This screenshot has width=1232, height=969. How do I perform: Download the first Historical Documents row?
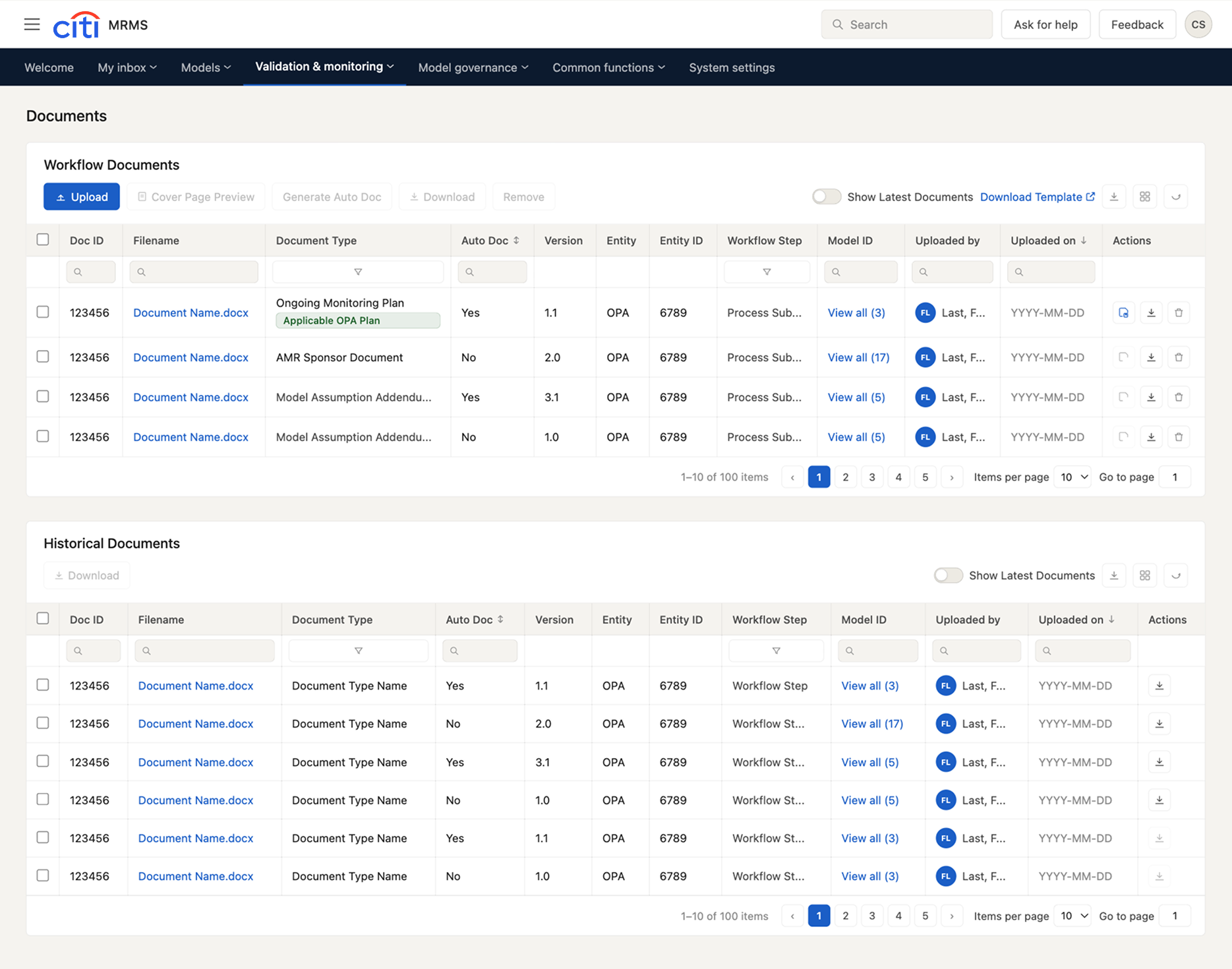(1159, 686)
